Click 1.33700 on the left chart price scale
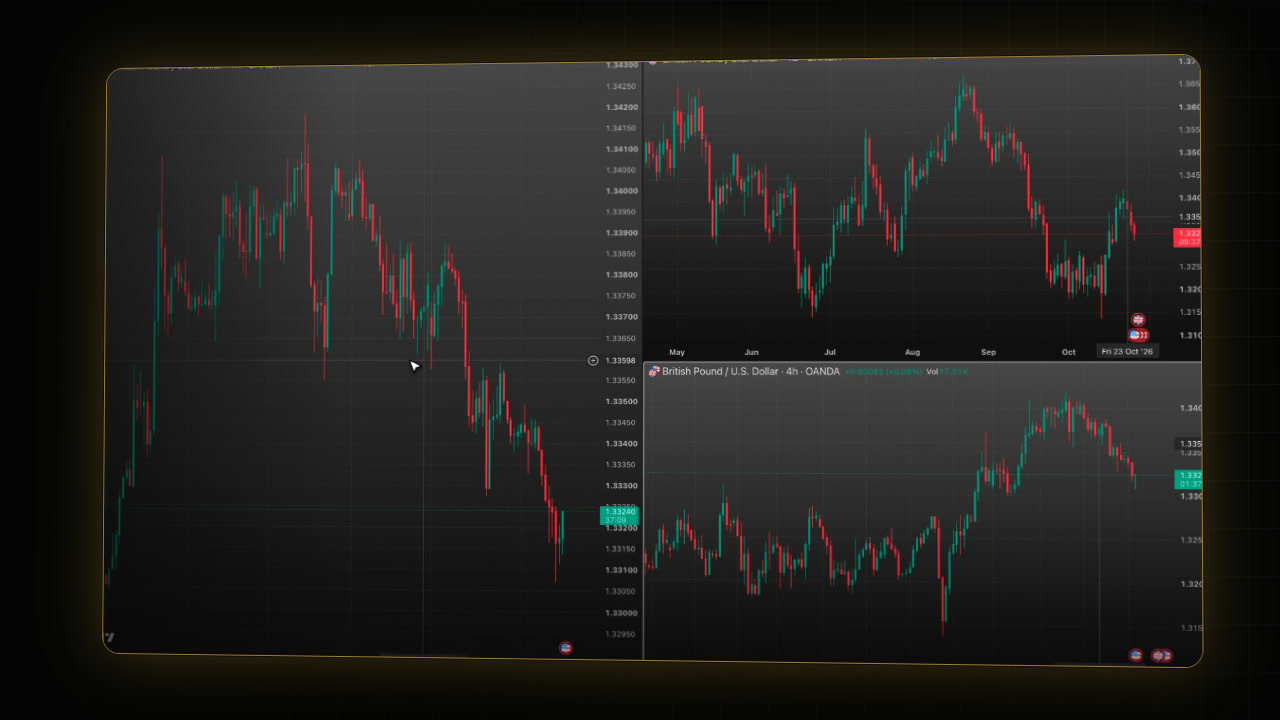Screen dimensions: 1280x720 [x=621, y=317]
